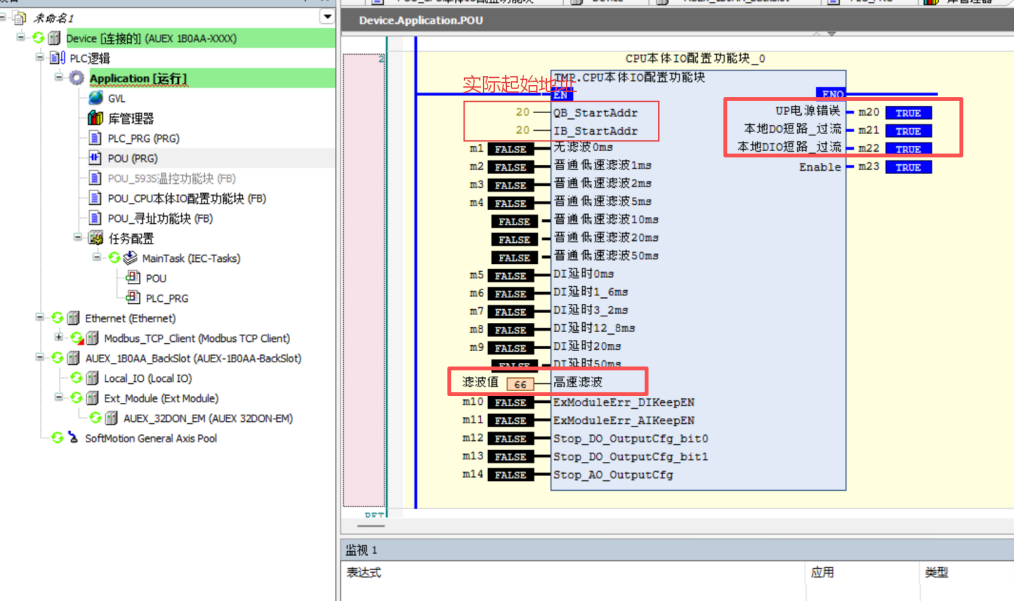Toggle the m14 FALSE value for Stop_AO_OutputCfg
Image resolution: width=1014 pixels, height=601 pixels.
coord(511,475)
